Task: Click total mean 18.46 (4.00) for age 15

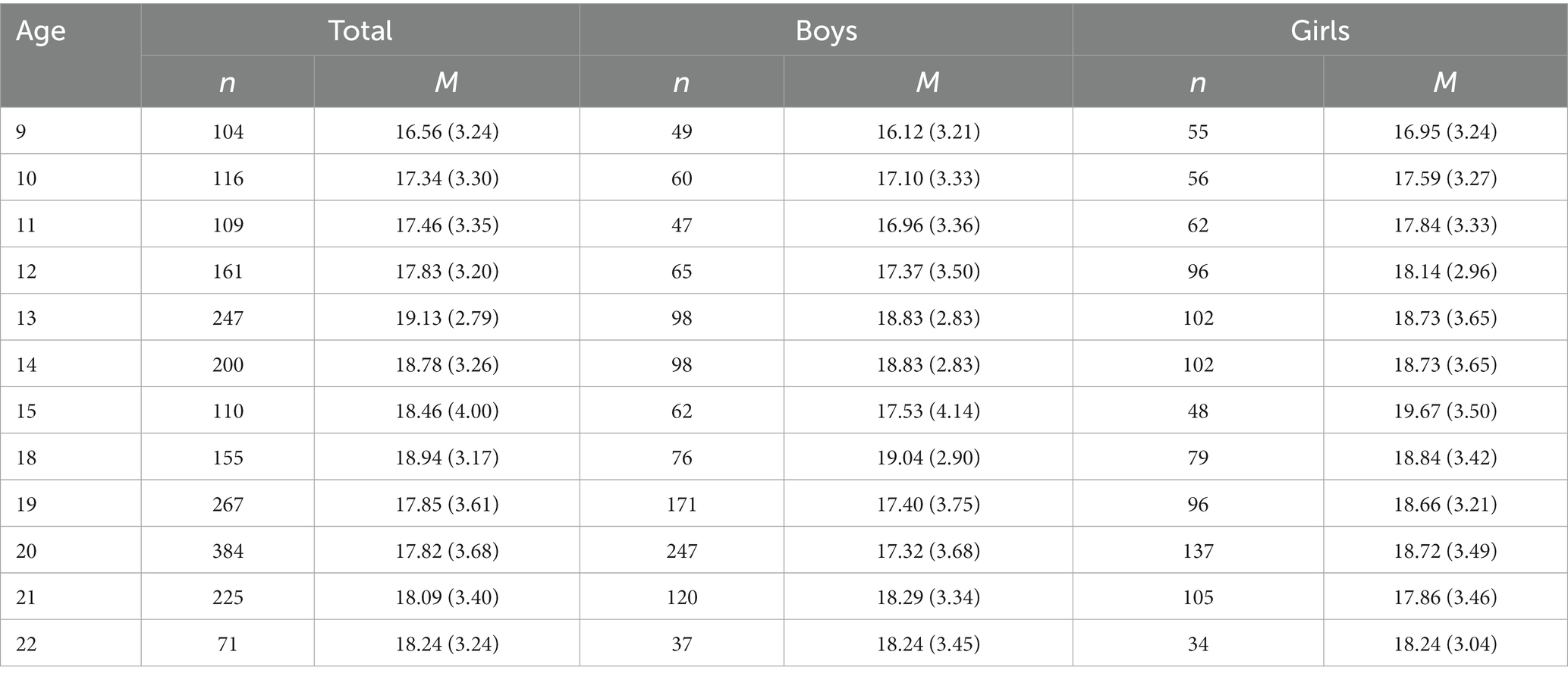Action: coord(447,411)
